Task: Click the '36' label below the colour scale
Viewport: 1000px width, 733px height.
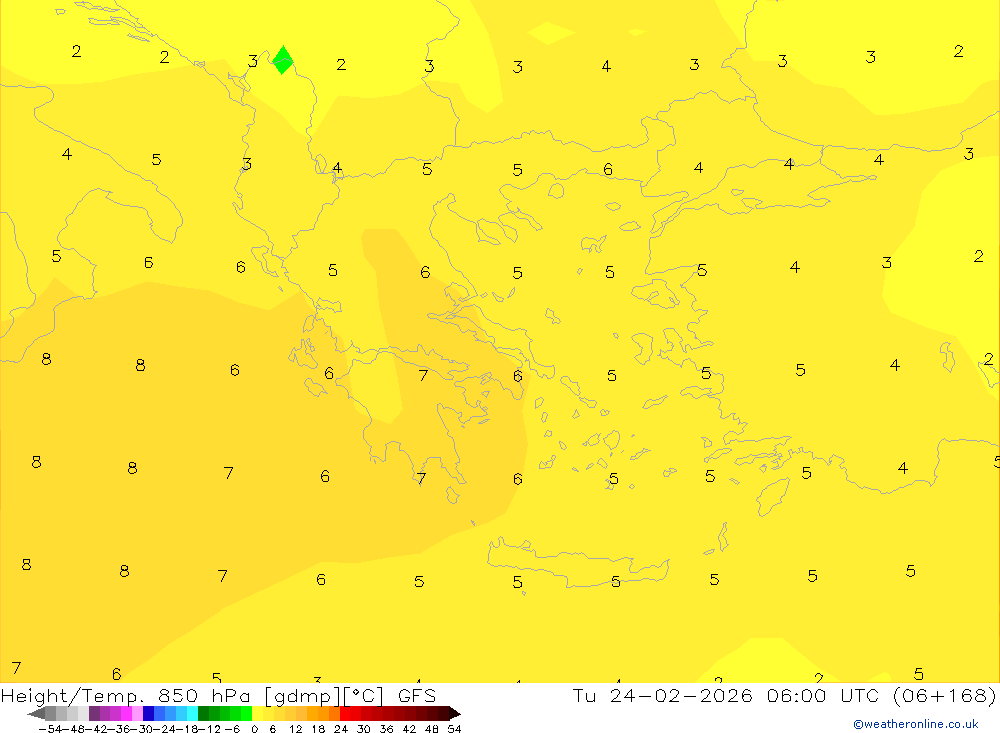Action: 386,729
